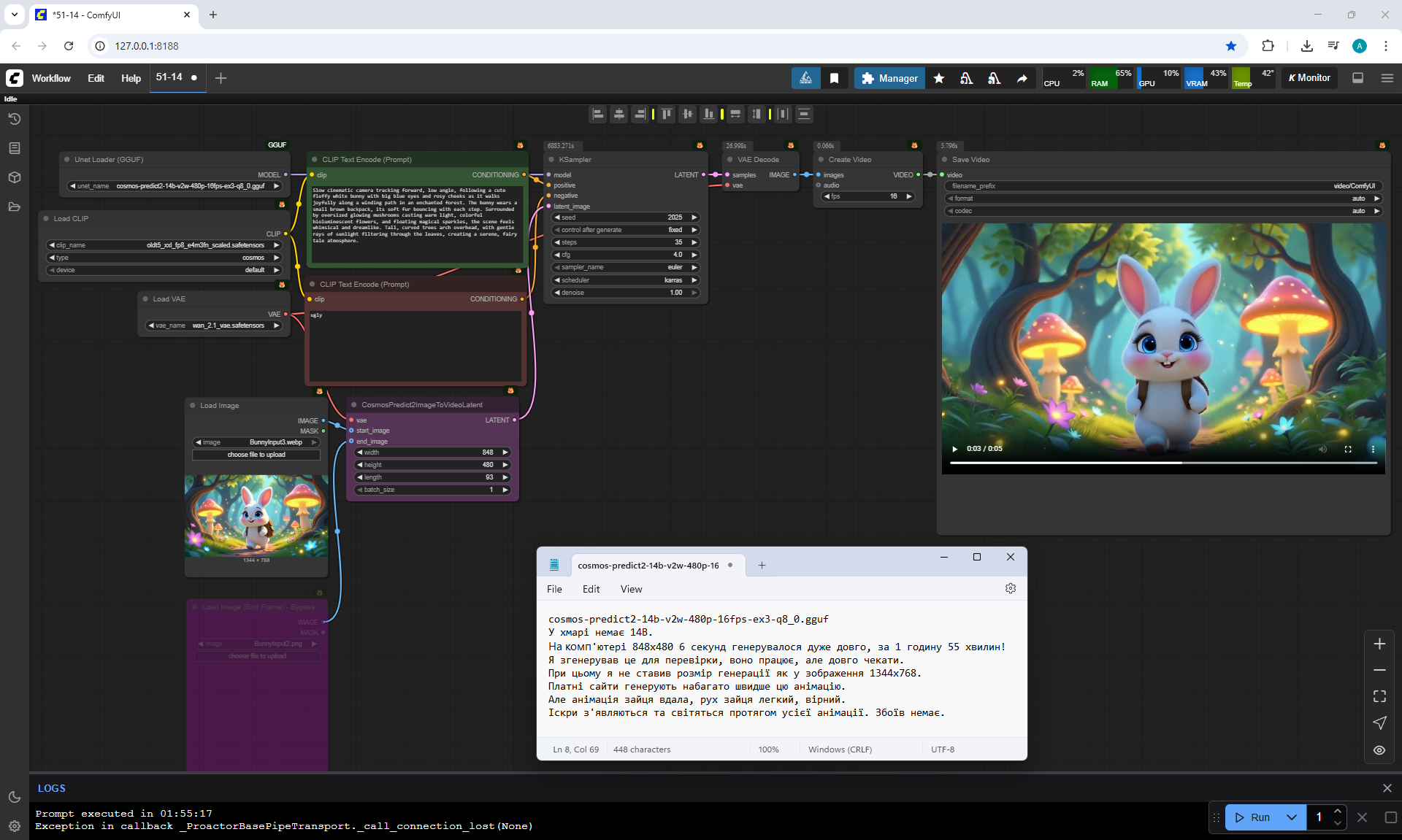The image size is (1402, 840).
Task: Open the sampler_name euler dropdown
Action: coord(625,267)
